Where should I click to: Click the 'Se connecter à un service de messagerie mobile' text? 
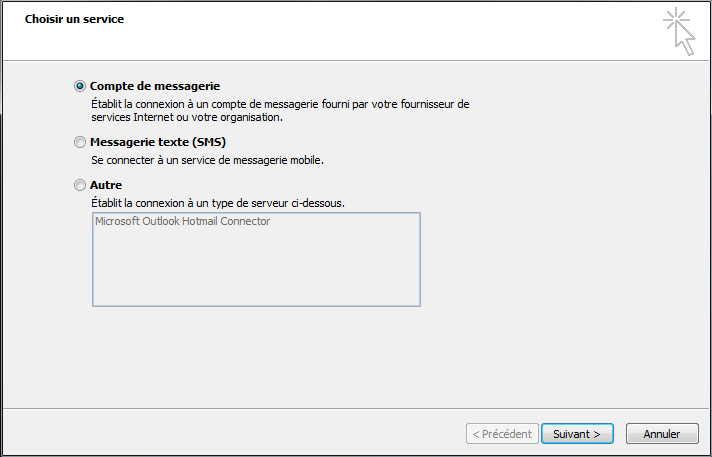(x=208, y=160)
